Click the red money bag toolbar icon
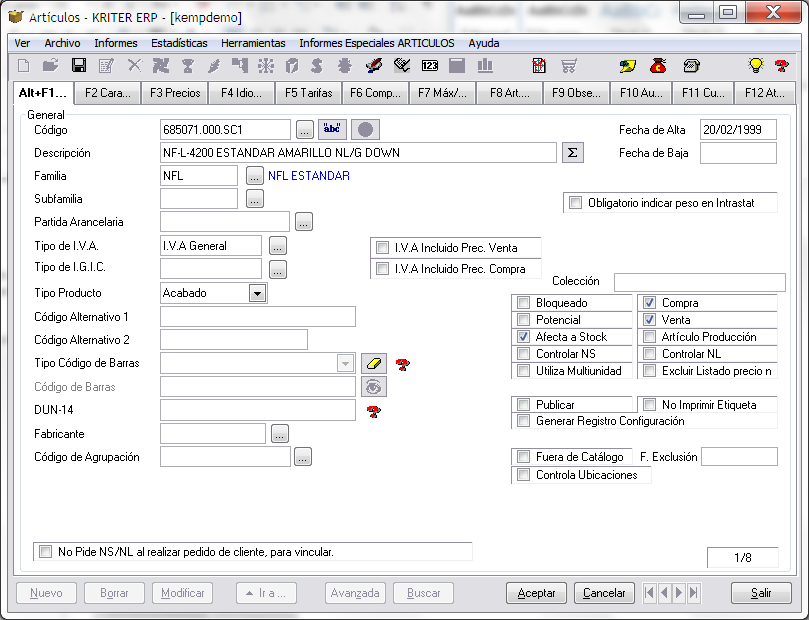This screenshot has height=620, width=809. pos(658,66)
